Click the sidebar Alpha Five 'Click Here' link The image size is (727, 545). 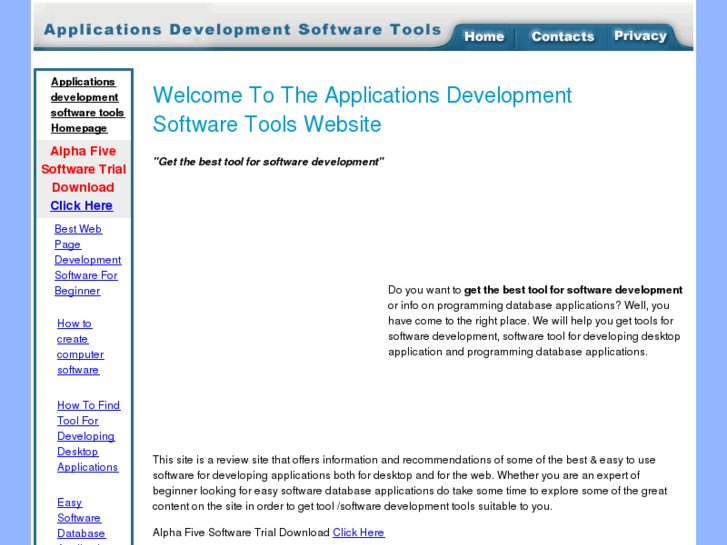82,205
